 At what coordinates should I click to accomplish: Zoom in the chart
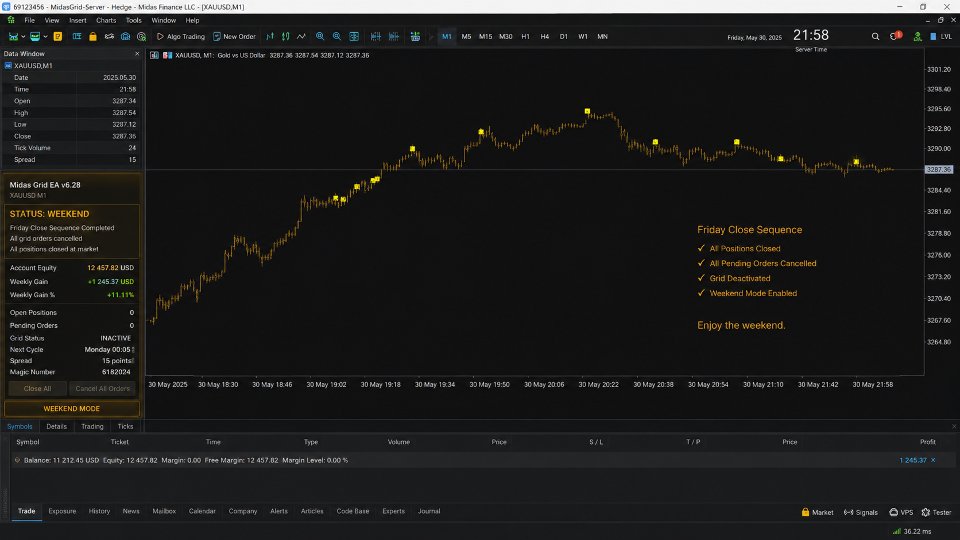[x=320, y=37]
